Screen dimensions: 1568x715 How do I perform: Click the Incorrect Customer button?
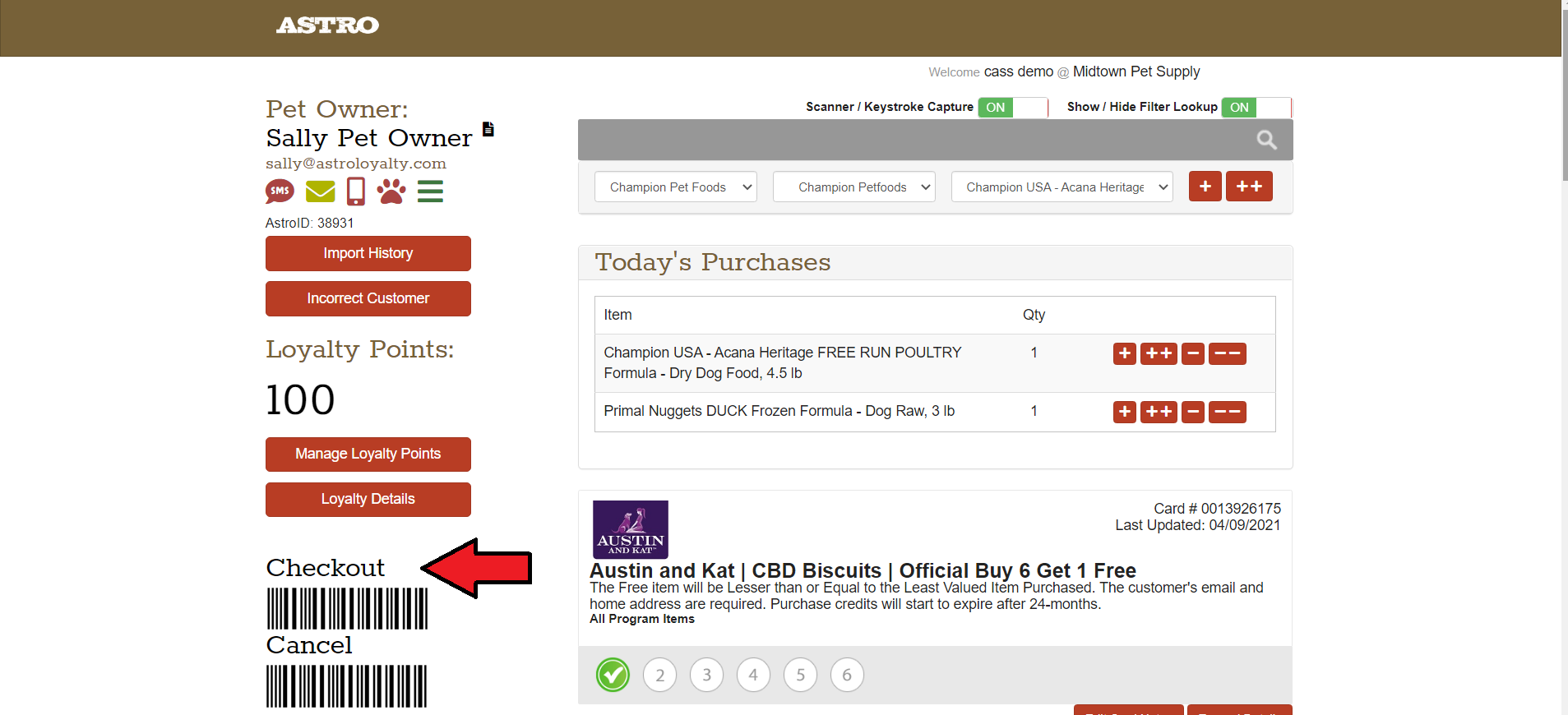click(368, 298)
